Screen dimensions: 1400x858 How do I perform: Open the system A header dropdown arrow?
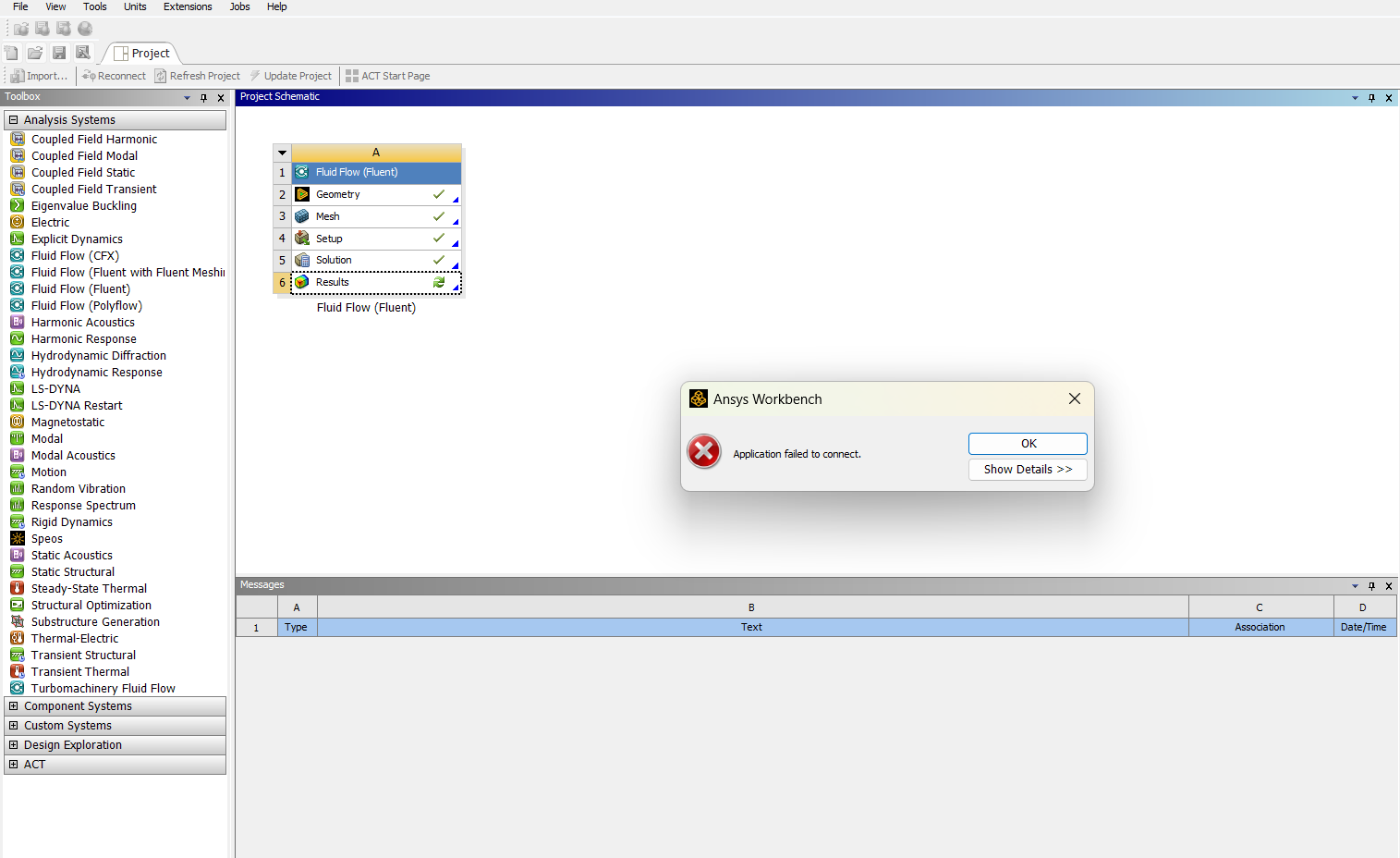(x=283, y=153)
